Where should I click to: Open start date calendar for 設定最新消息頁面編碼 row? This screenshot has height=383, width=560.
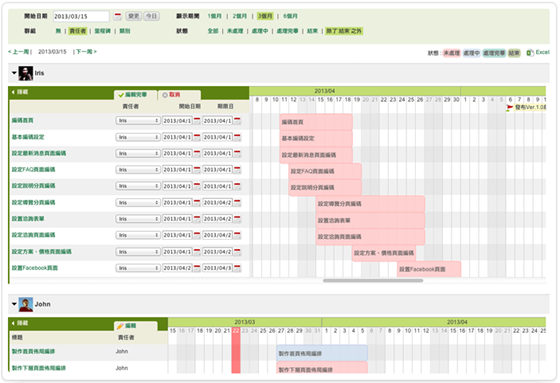(x=197, y=153)
